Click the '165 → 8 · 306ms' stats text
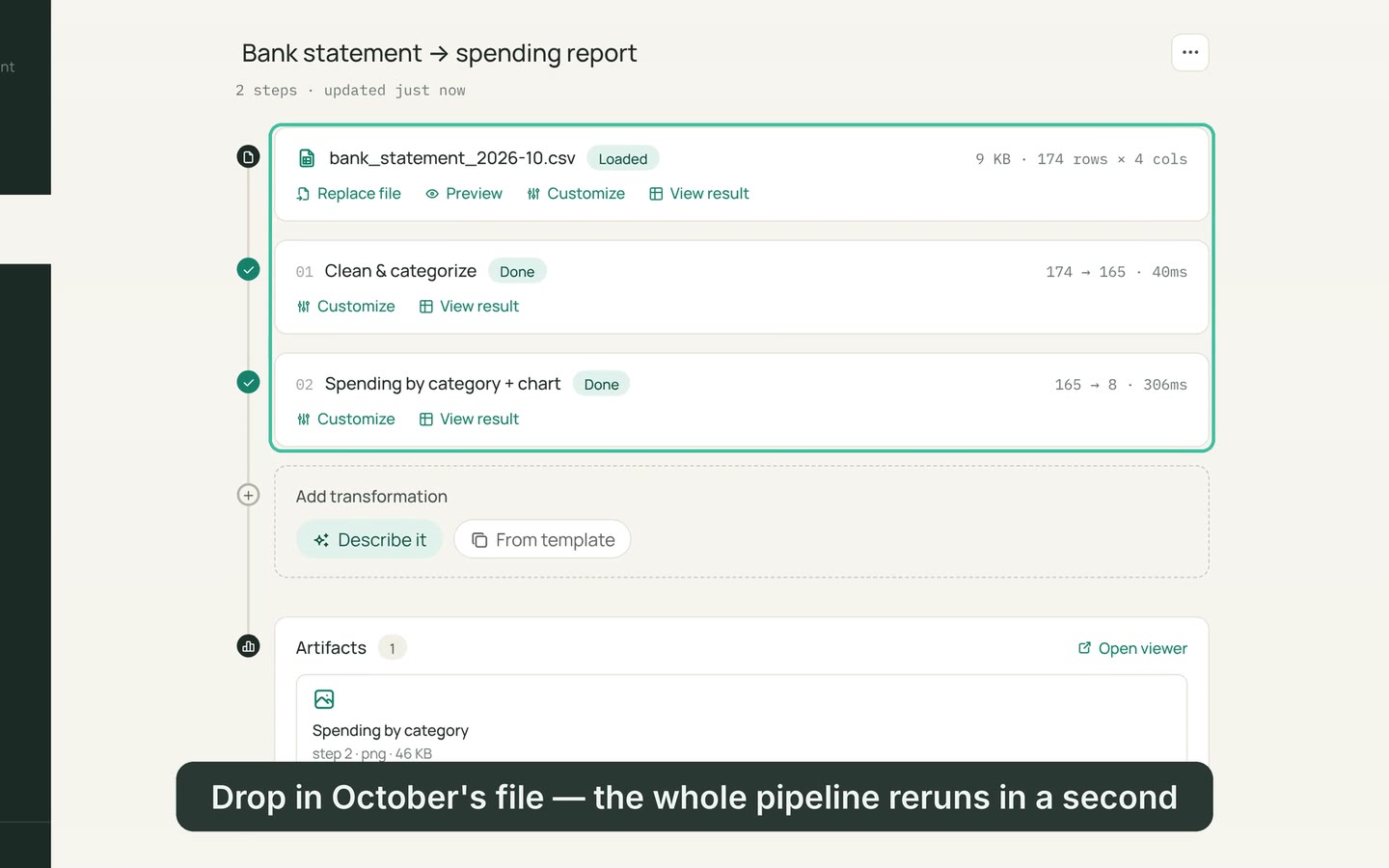This screenshot has width=1389, height=868. [x=1121, y=385]
